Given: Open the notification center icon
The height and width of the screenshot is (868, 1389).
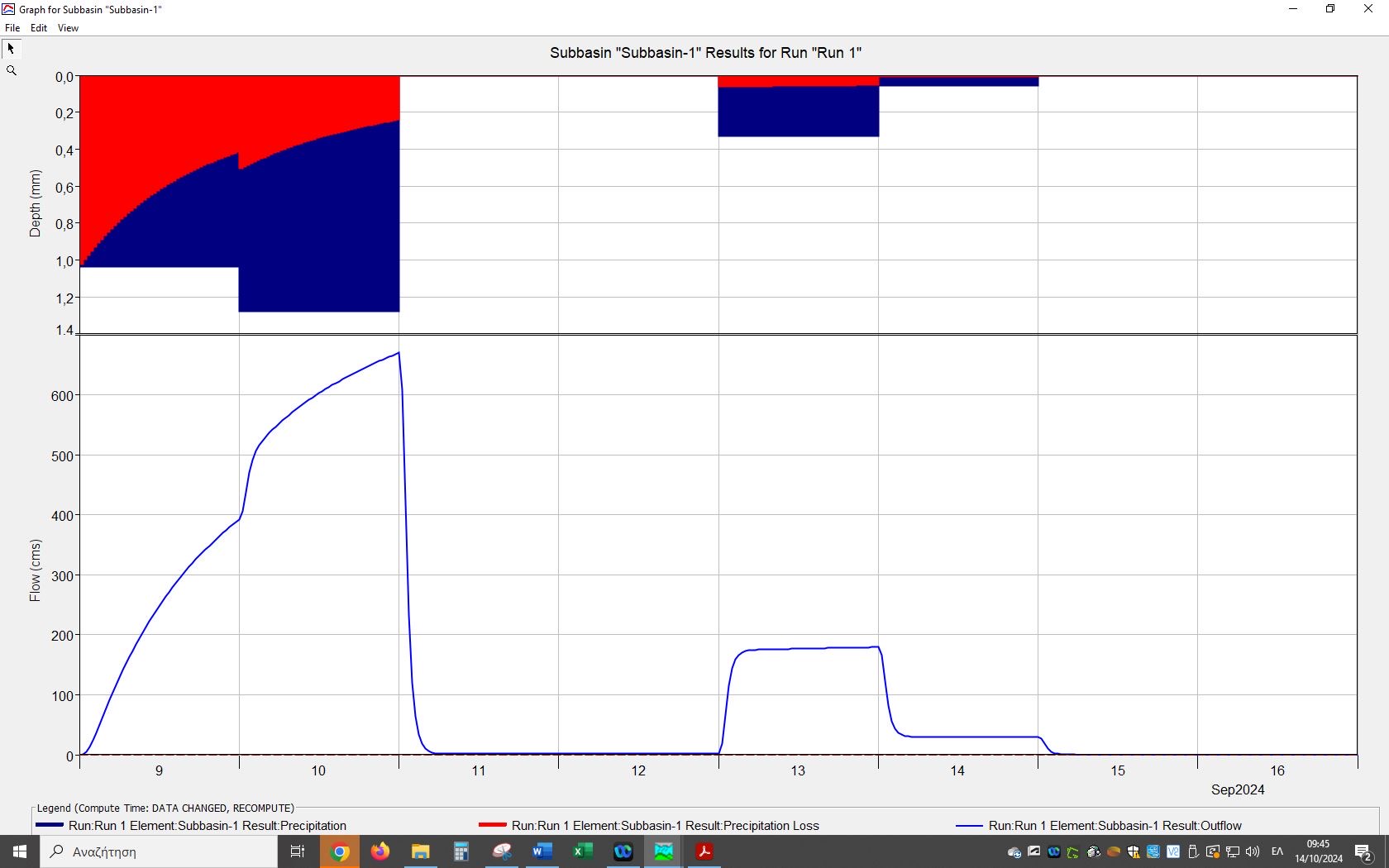Looking at the screenshot, I should tap(1363, 852).
